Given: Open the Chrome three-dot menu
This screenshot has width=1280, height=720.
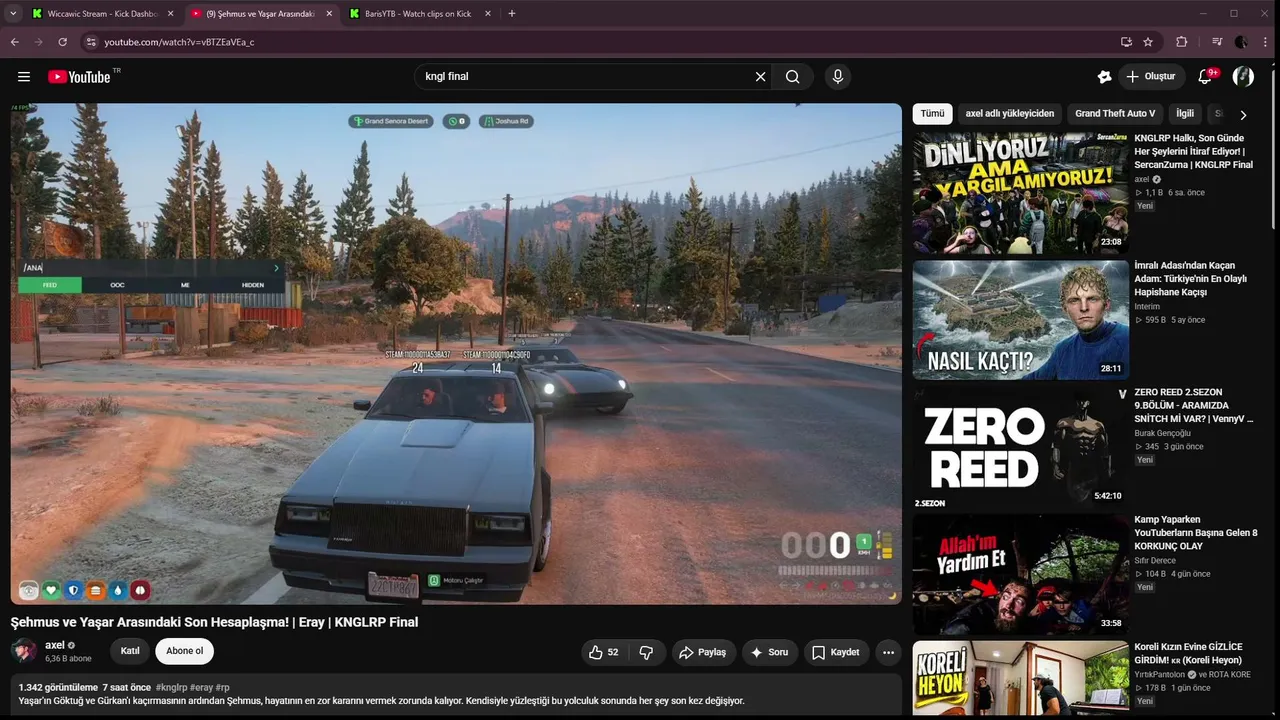Looking at the screenshot, I should (1265, 42).
